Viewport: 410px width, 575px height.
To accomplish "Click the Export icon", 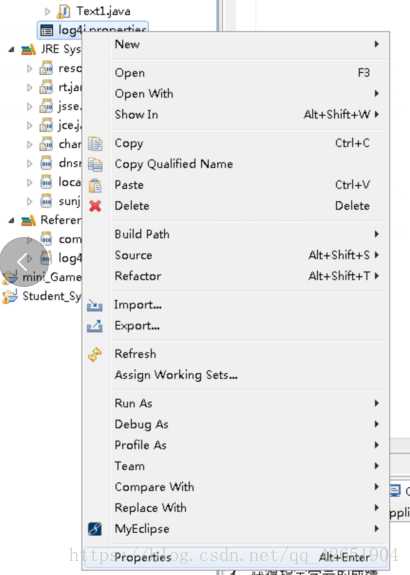I will pos(95,326).
